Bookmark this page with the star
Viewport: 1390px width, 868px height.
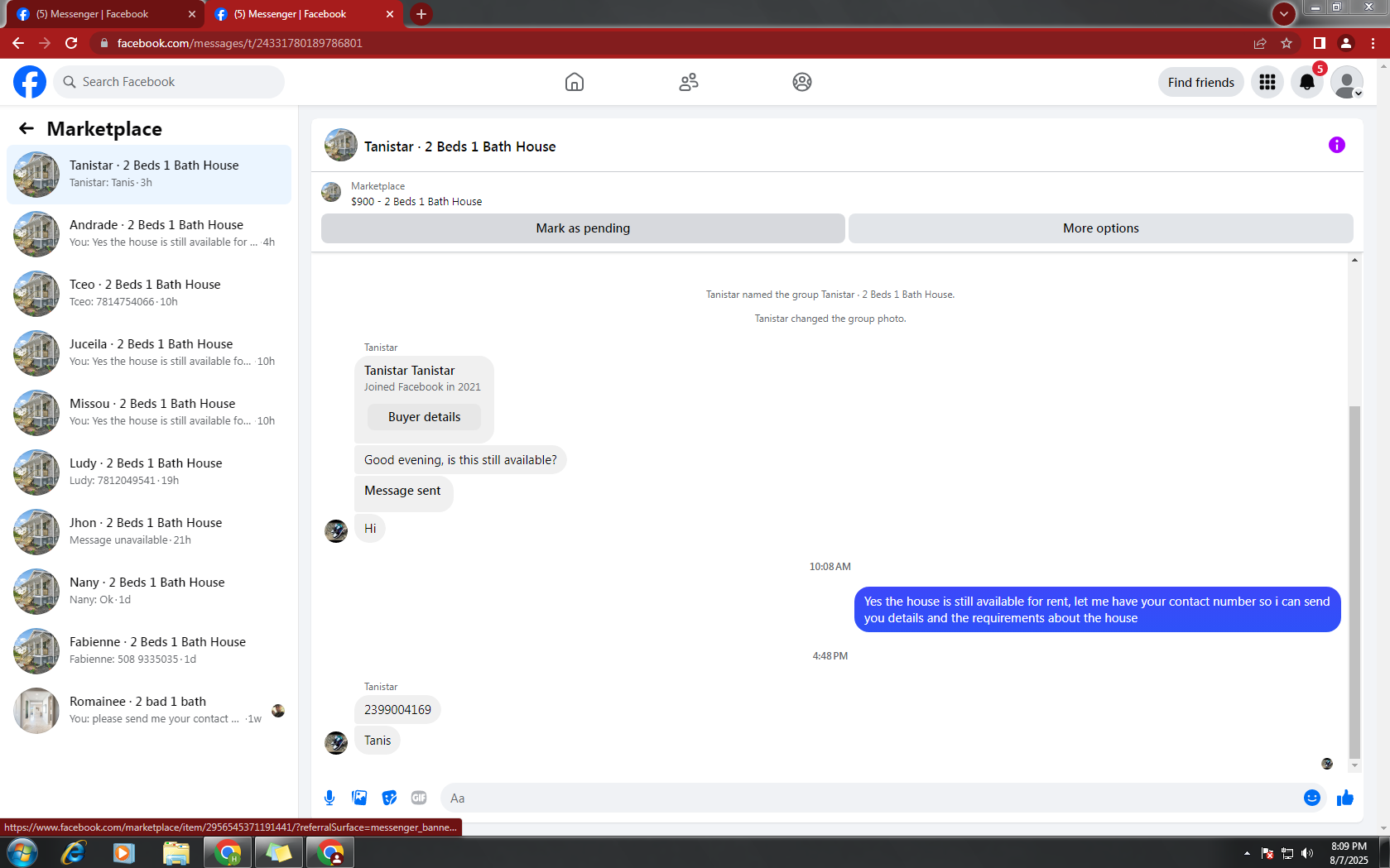pyautogui.click(x=1287, y=43)
